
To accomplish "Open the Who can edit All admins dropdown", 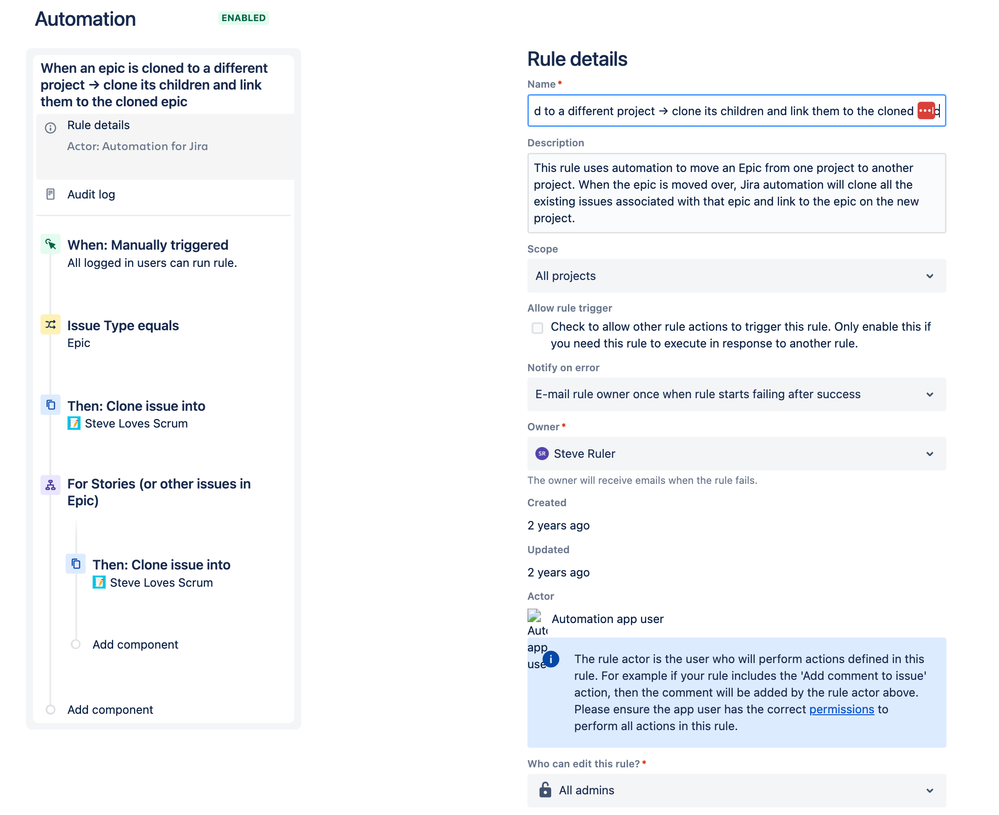I will point(737,791).
